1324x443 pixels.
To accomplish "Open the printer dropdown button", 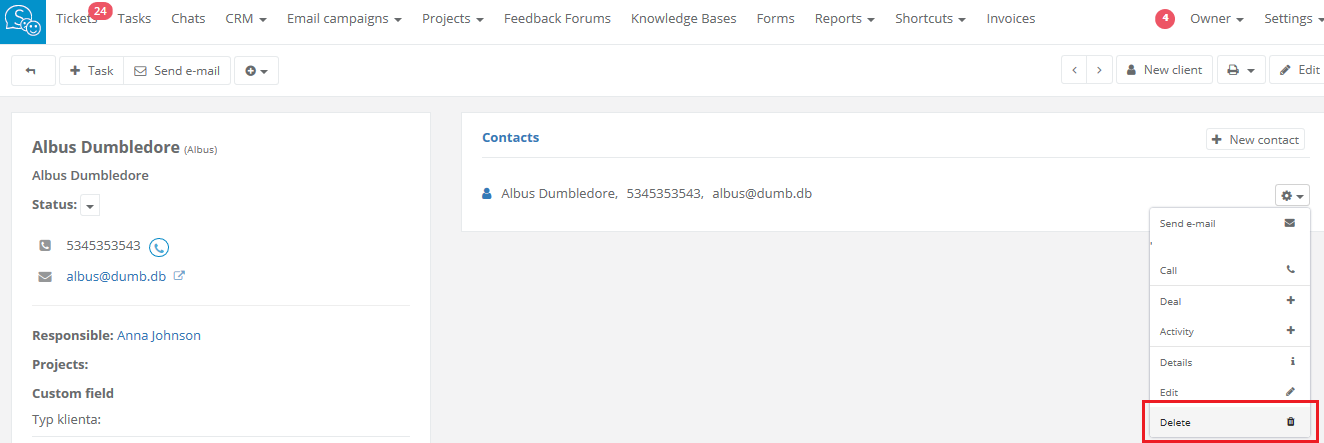I will (1240, 71).
